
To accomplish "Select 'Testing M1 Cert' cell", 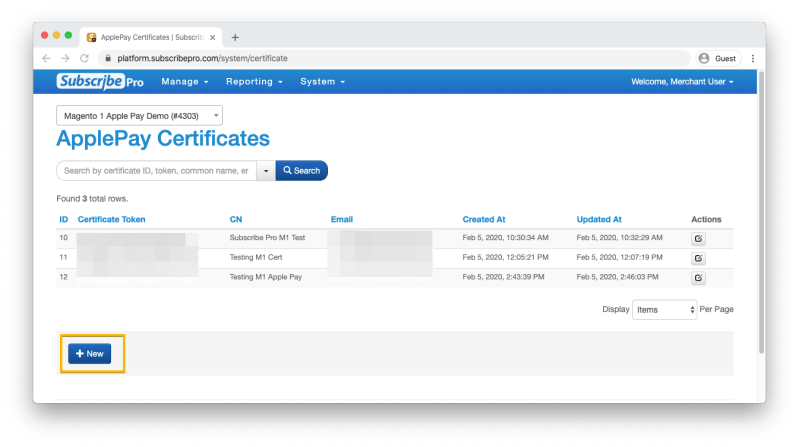I will click(256, 257).
